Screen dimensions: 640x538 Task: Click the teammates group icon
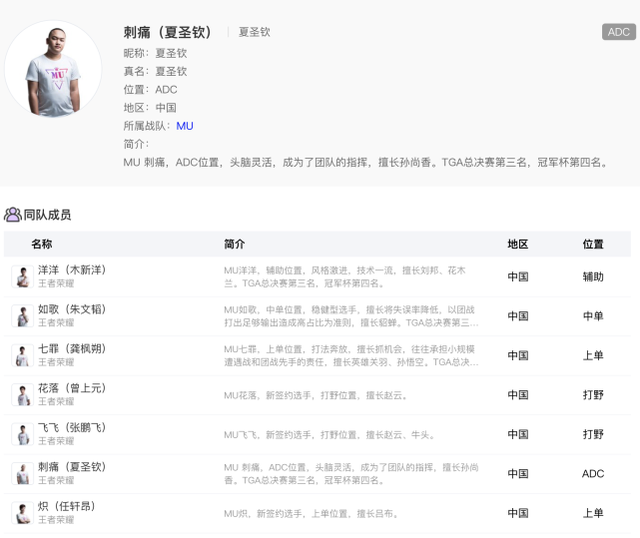pos(13,214)
